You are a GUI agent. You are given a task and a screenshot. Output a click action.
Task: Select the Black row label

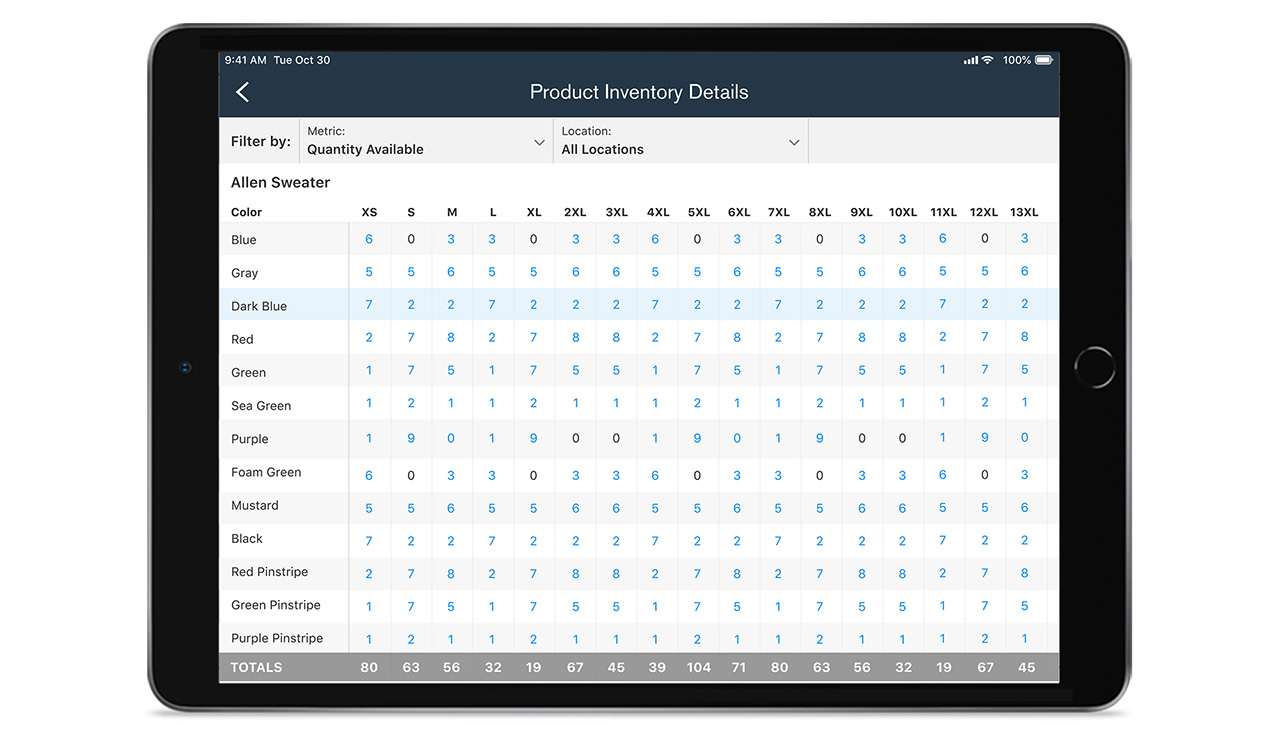(247, 538)
